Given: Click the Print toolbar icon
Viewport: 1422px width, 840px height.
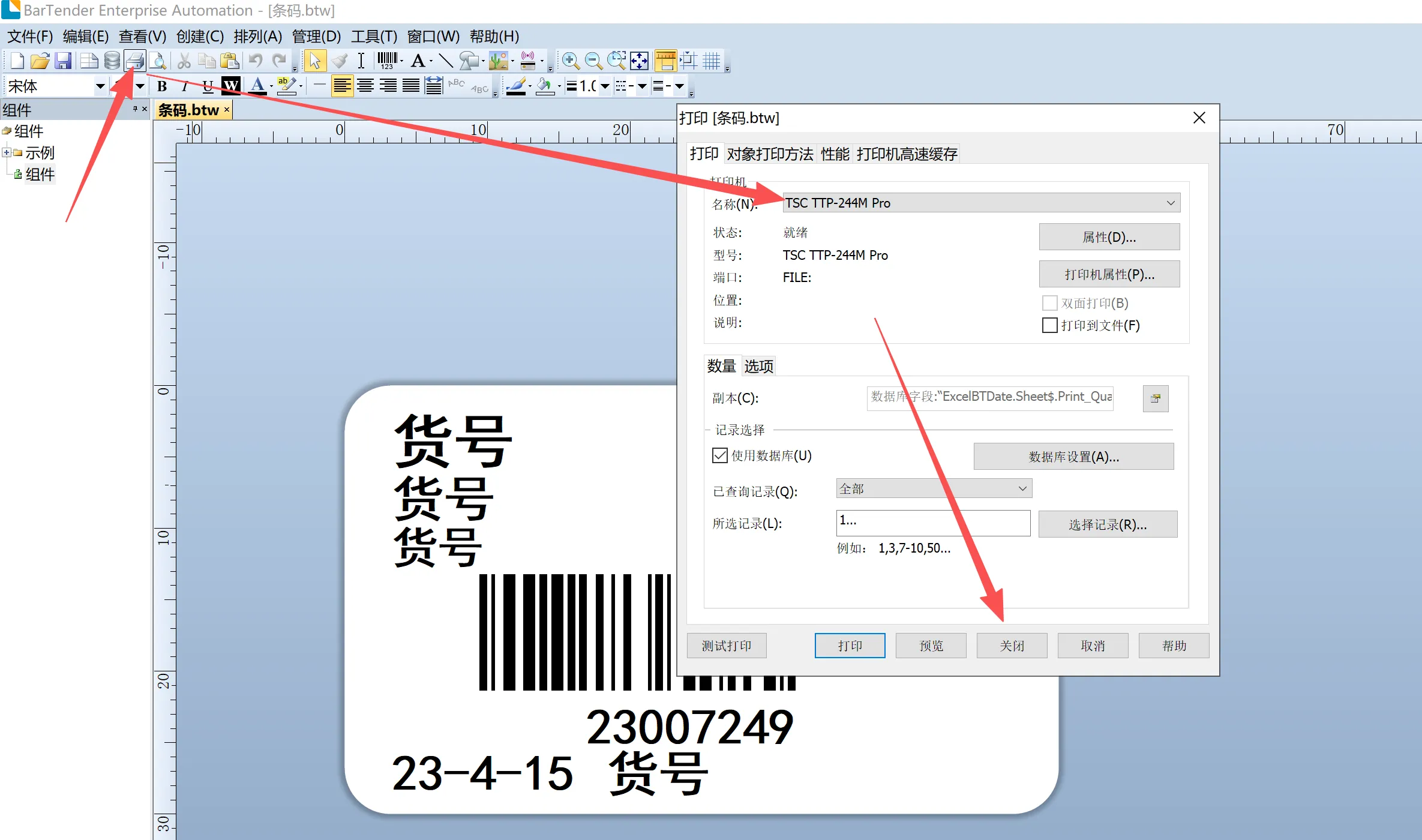Looking at the screenshot, I should tap(135, 61).
